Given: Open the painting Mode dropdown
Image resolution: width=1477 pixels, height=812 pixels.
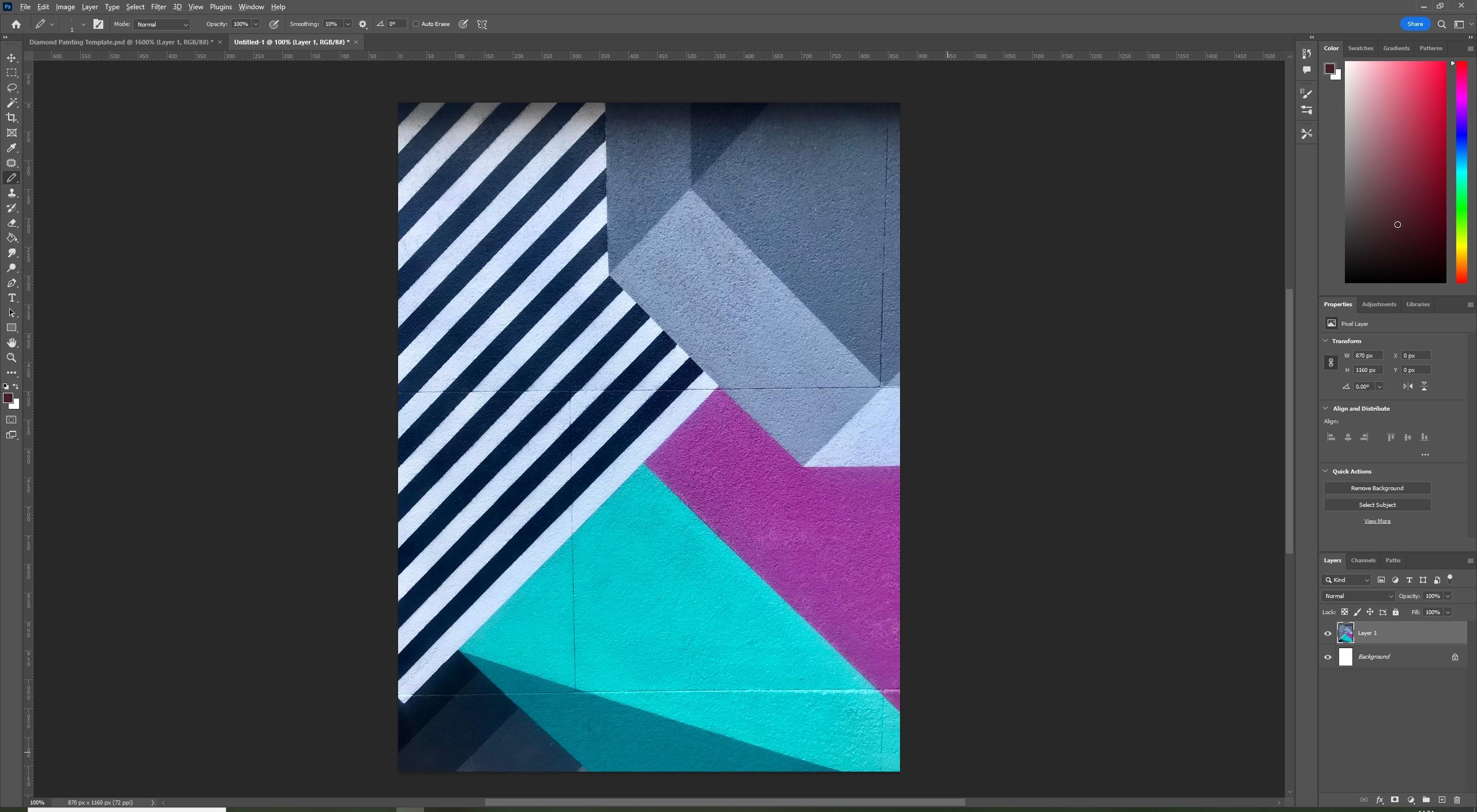Looking at the screenshot, I should point(162,24).
